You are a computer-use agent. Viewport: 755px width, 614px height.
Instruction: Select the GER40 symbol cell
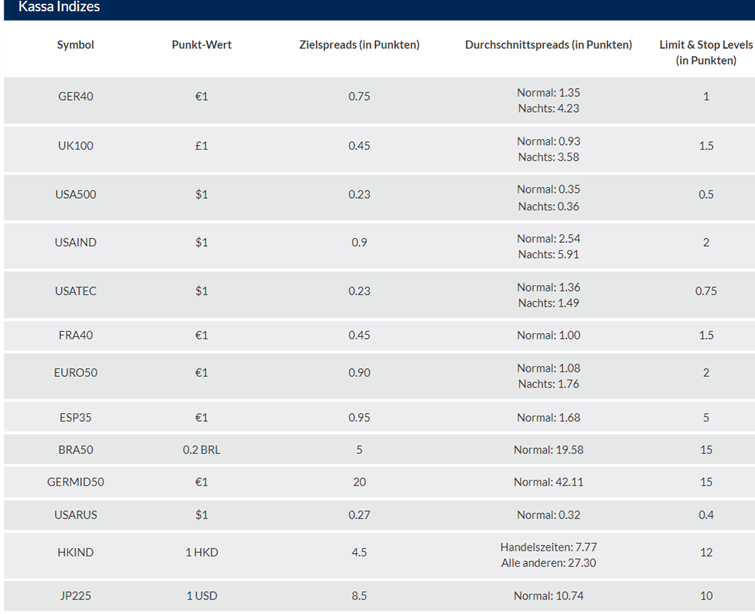coord(76,96)
